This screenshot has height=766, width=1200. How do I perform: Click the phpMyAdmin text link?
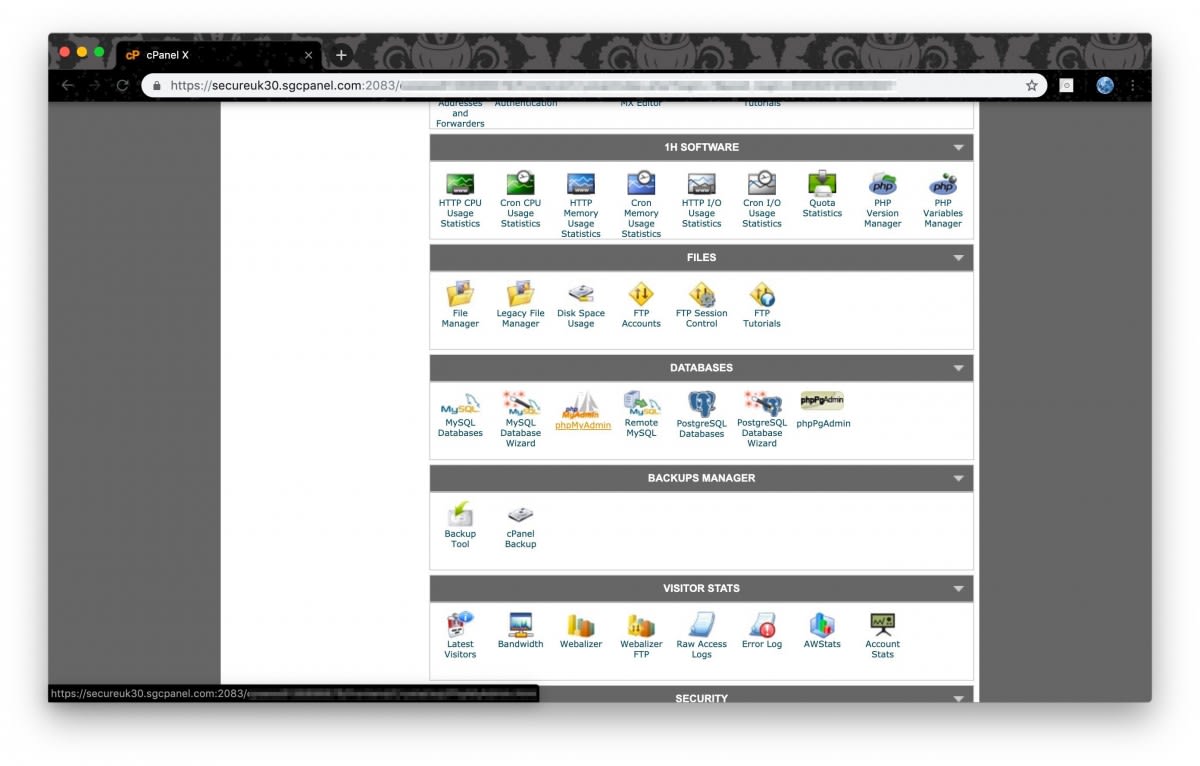click(583, 425)
